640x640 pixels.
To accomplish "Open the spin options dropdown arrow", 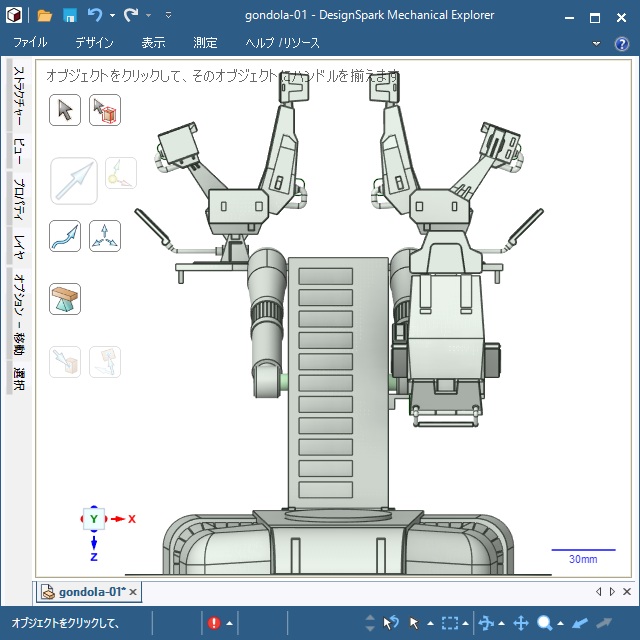I will point(502,623).
